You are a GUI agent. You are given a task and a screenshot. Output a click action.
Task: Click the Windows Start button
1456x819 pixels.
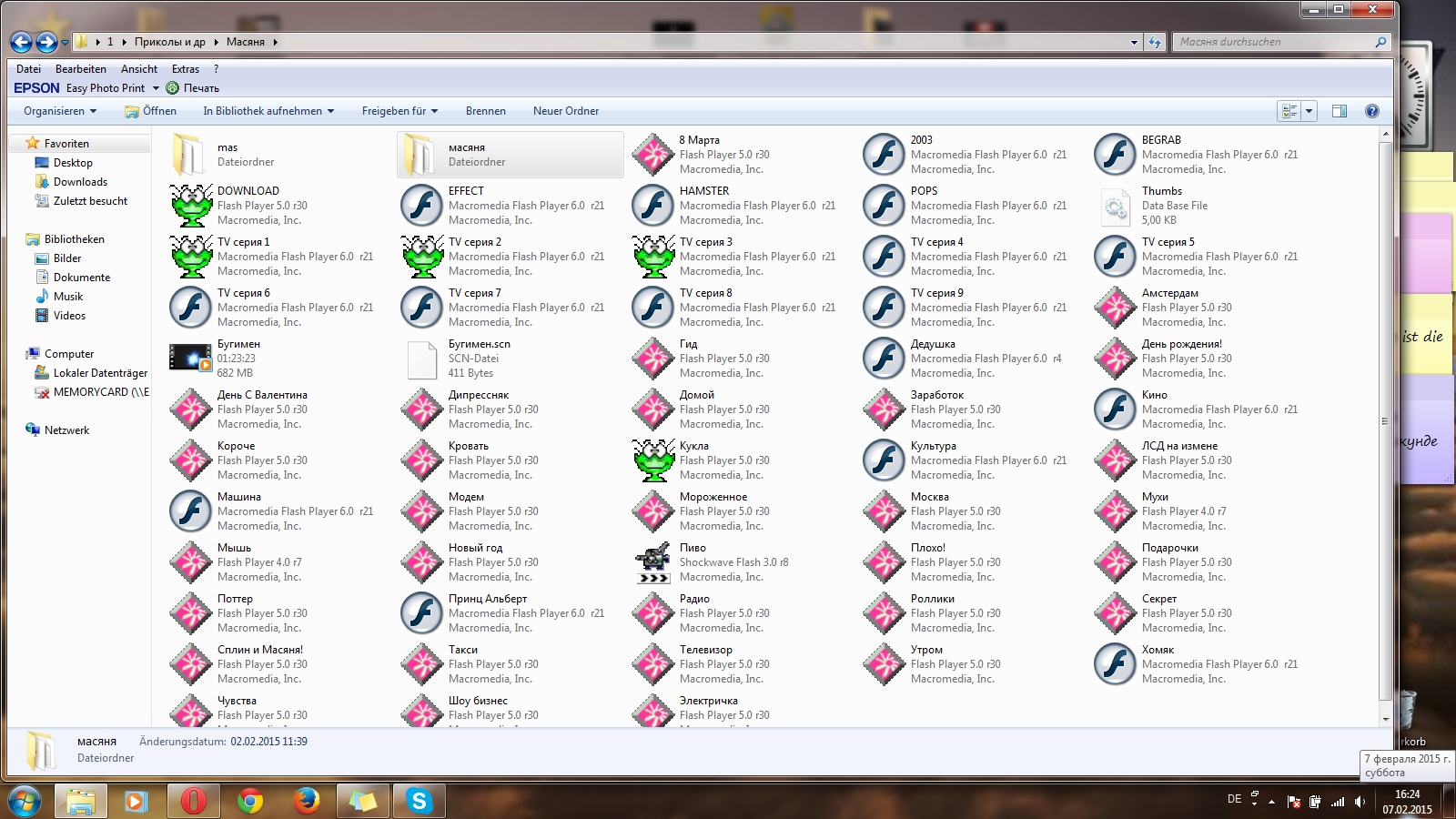click(25, 801)
